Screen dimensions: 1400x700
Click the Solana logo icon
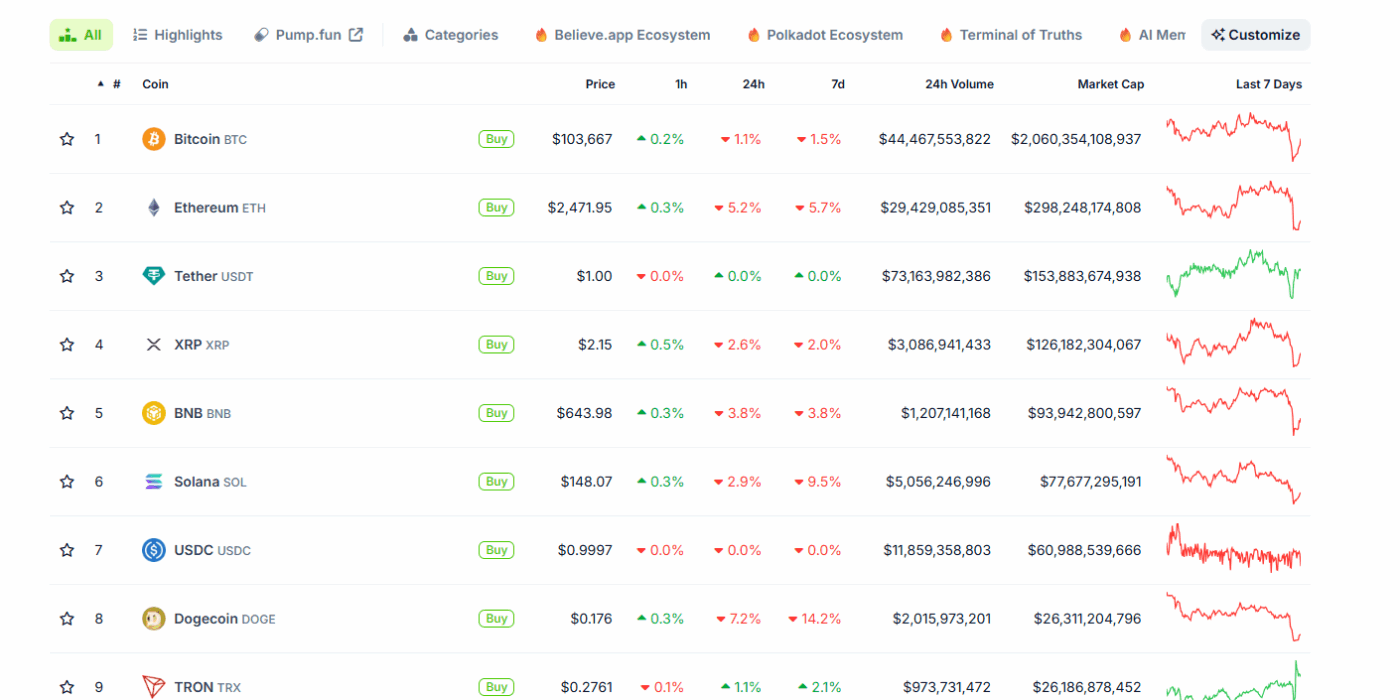point(153,482)
